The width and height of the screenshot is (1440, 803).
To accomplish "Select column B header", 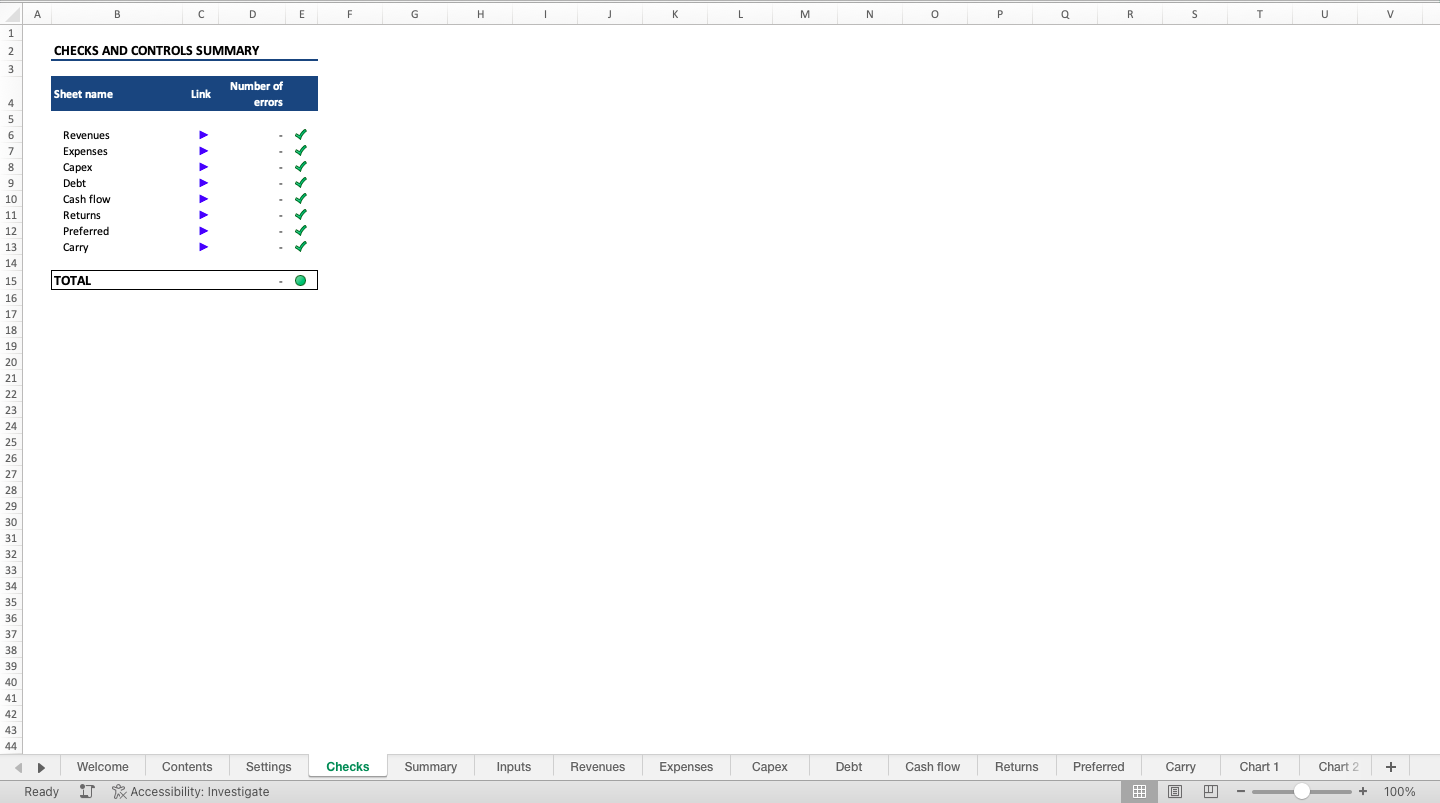I will pos(117,14).
